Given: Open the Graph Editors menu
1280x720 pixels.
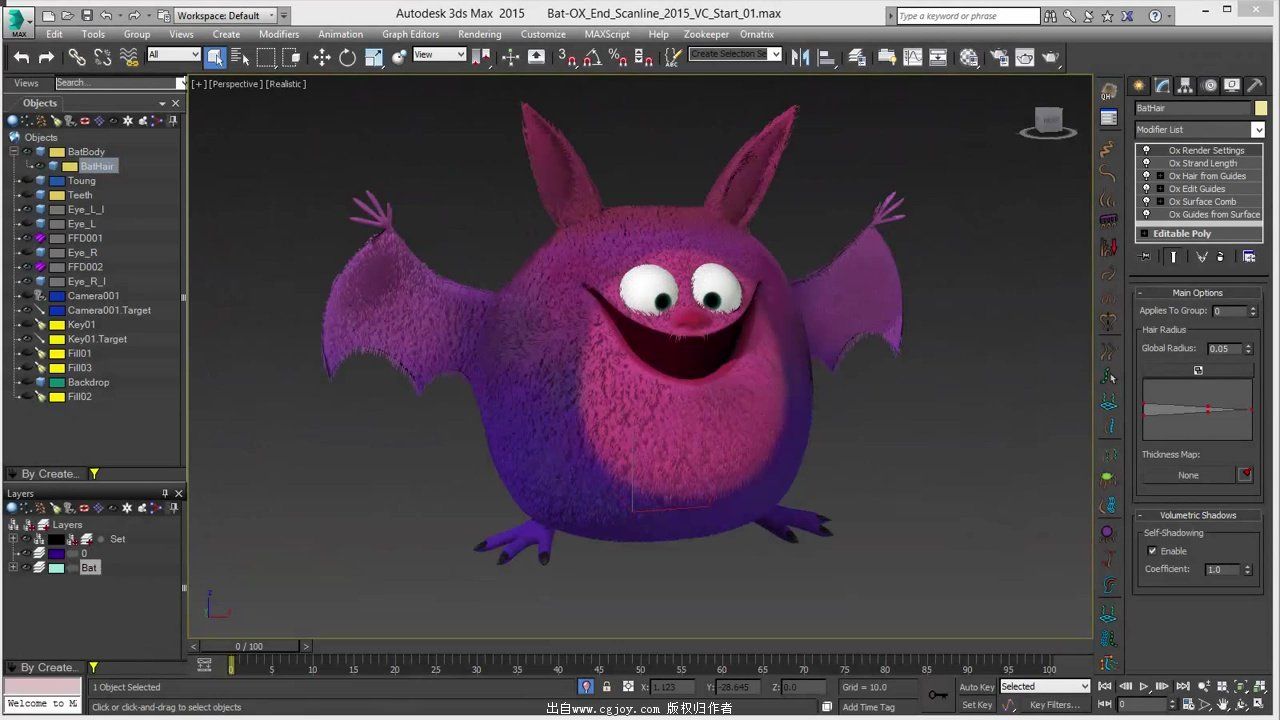Looking at the screenshot, I should pyautogui.click(x=410, y=34).
